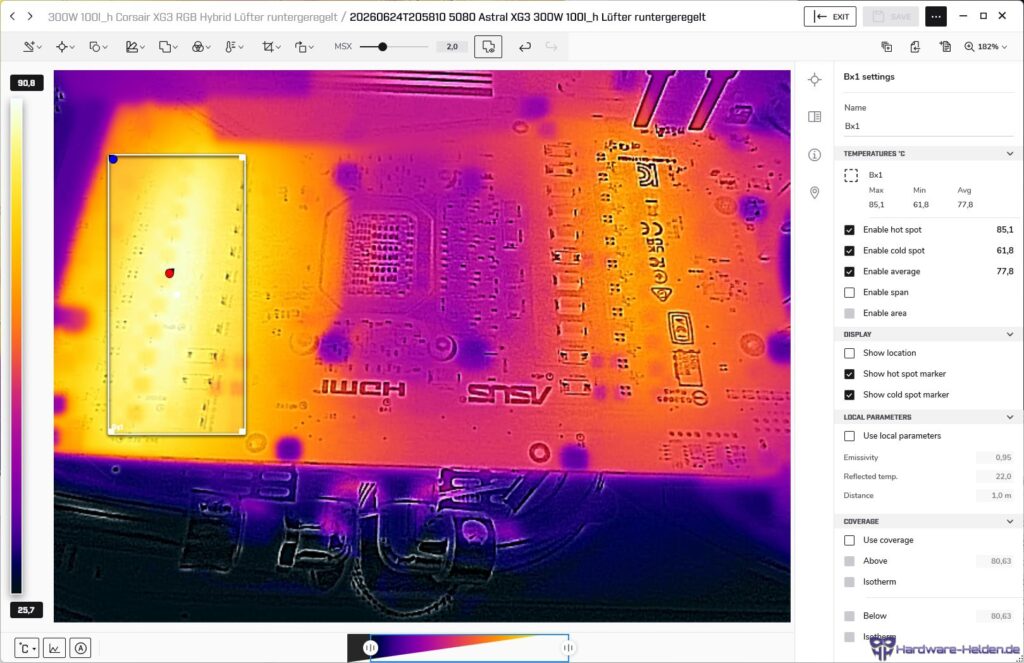Select the spot measurement tool in toolbar
The width and height of the screenshot is (1024, 663).
[x=62, y=47]
